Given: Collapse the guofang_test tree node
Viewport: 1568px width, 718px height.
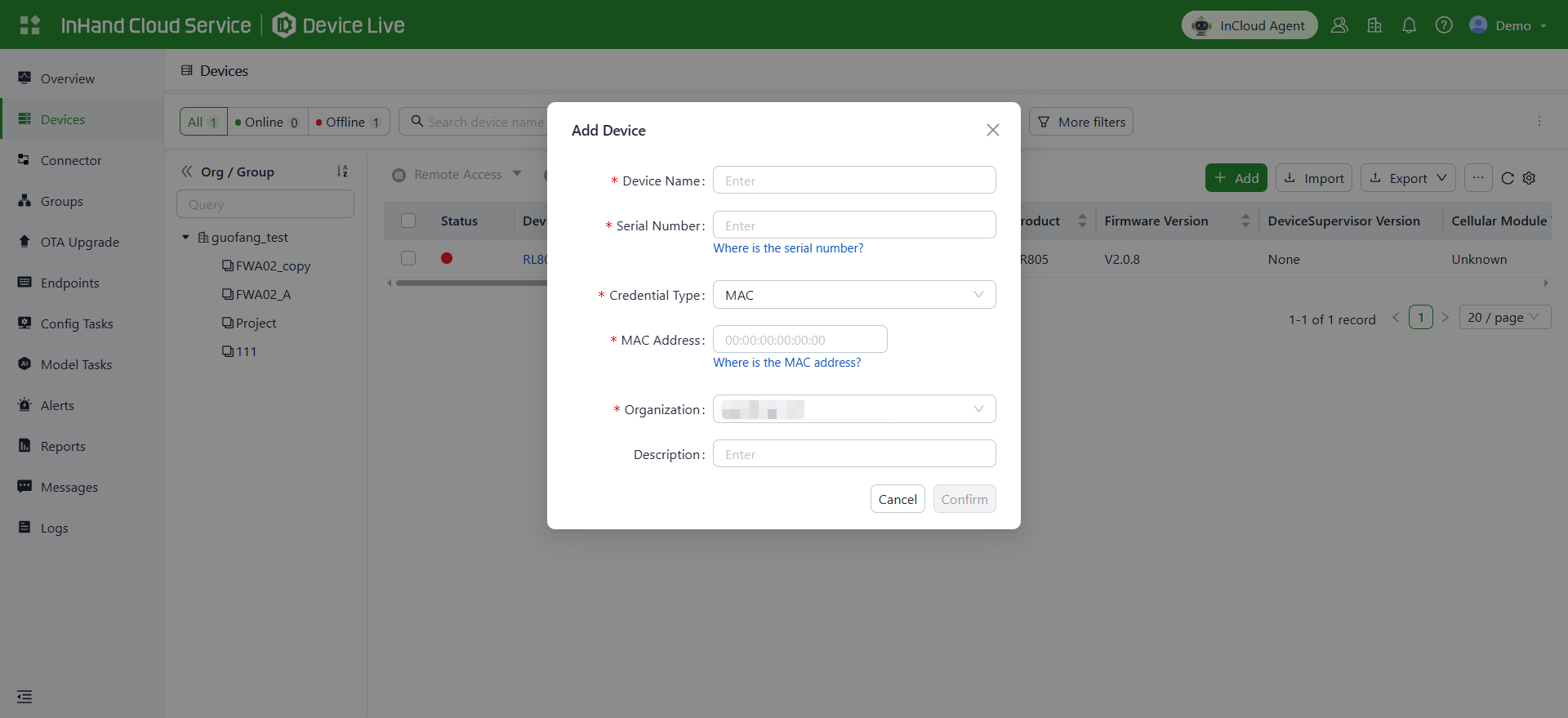Looking at the screenshot, I should point(185,237).
